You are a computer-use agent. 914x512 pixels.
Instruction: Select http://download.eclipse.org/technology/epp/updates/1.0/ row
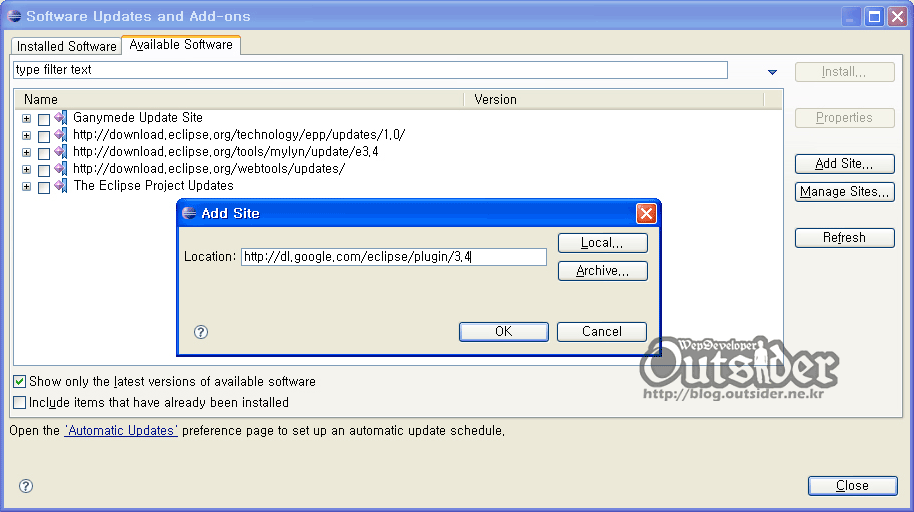click(239, 135)
